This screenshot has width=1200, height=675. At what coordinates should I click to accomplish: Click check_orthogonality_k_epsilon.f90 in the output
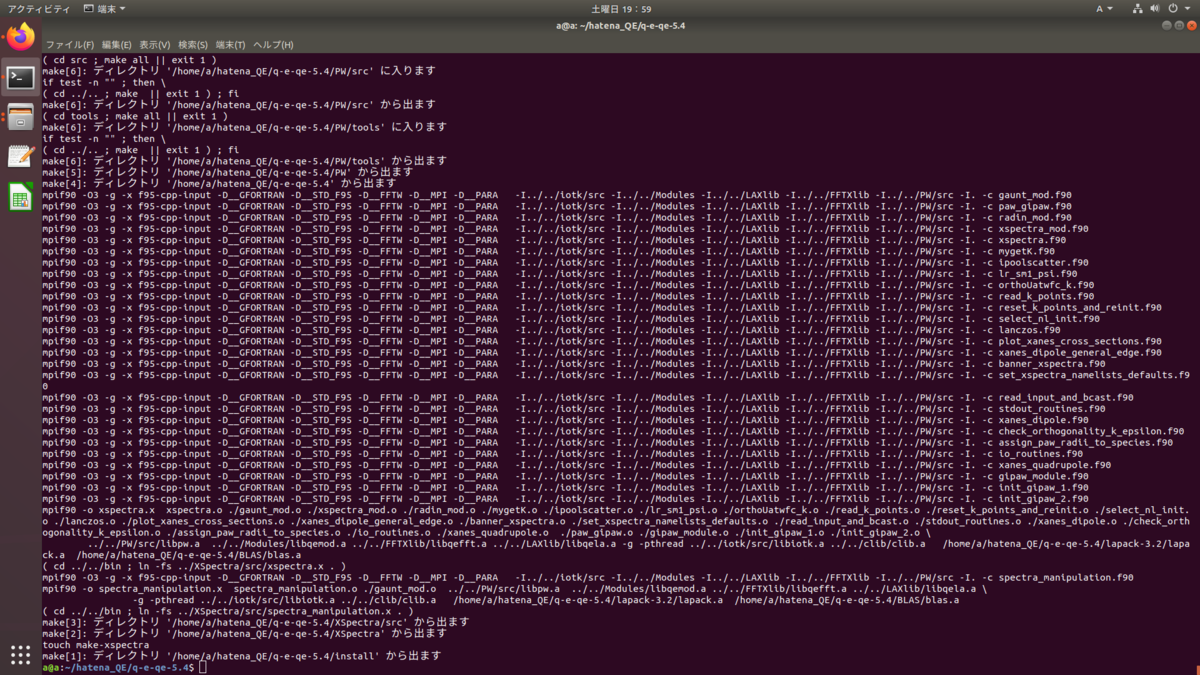coord(1091,431)
